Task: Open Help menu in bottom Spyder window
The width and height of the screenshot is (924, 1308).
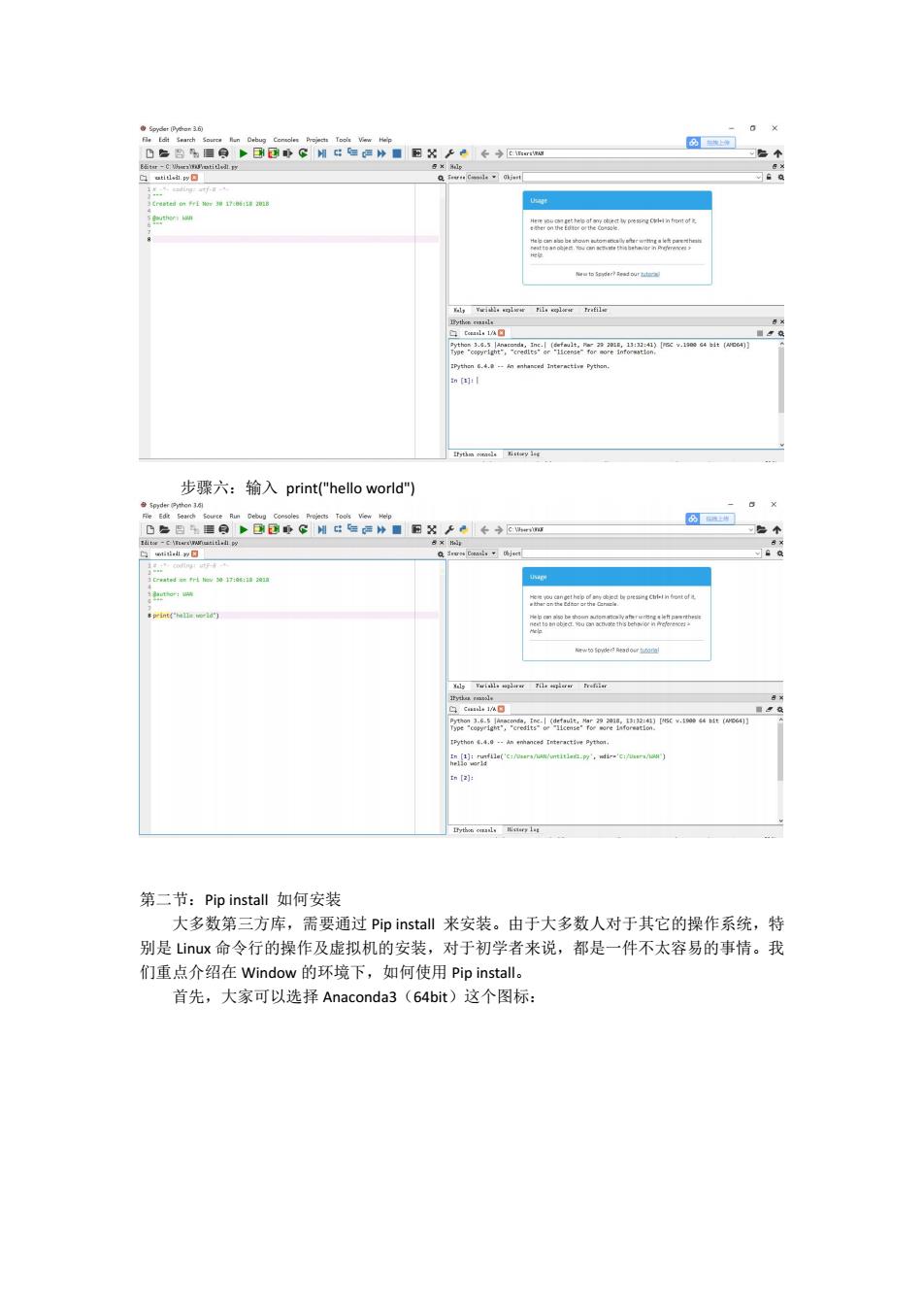Action: tap(385, 516)
